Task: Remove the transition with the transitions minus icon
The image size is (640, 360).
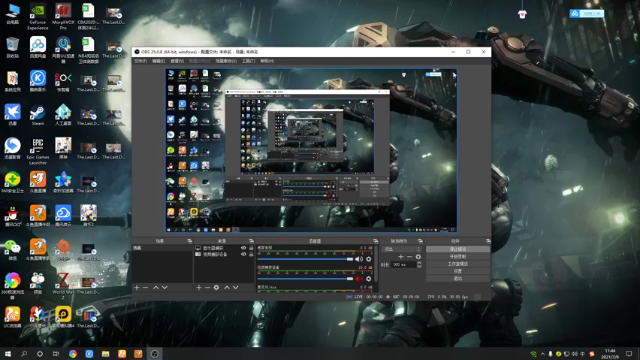Action: click(409, 257)
